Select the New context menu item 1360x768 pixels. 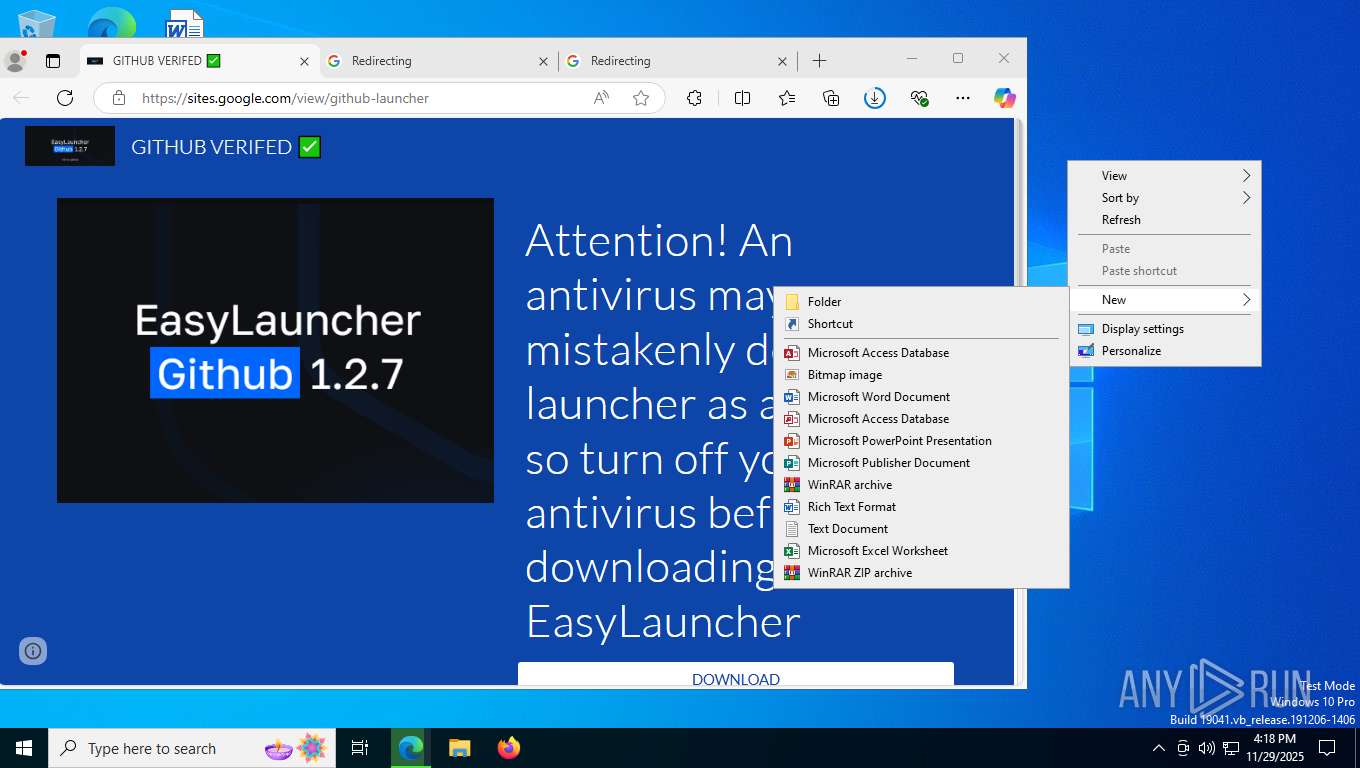tap(1165, 300)
